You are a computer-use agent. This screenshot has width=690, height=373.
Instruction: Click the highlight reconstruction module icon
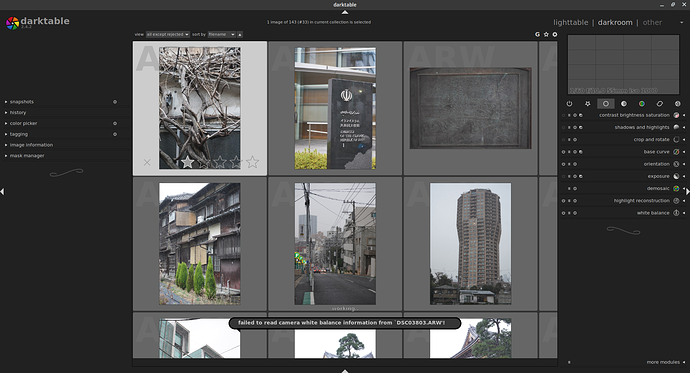click(676, 201)
